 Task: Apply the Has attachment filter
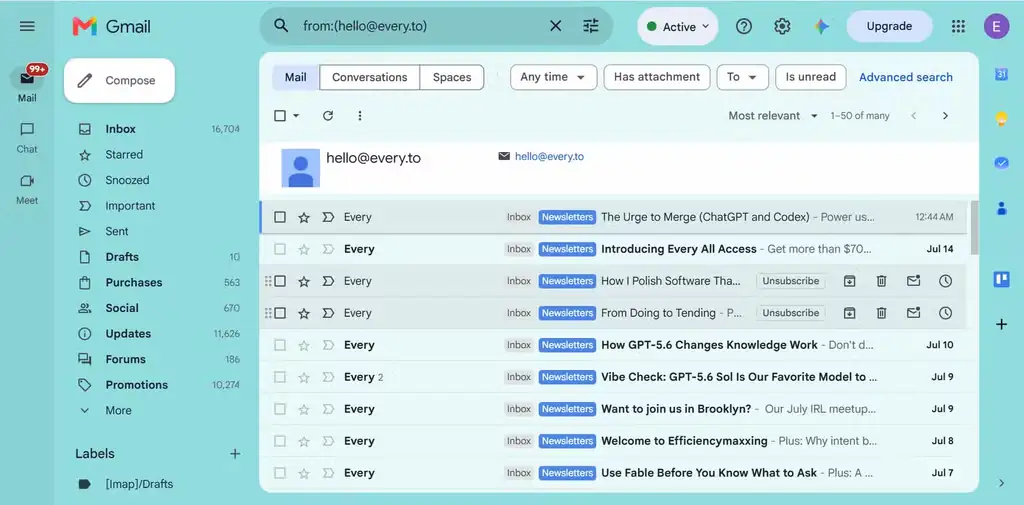[656, 77]
